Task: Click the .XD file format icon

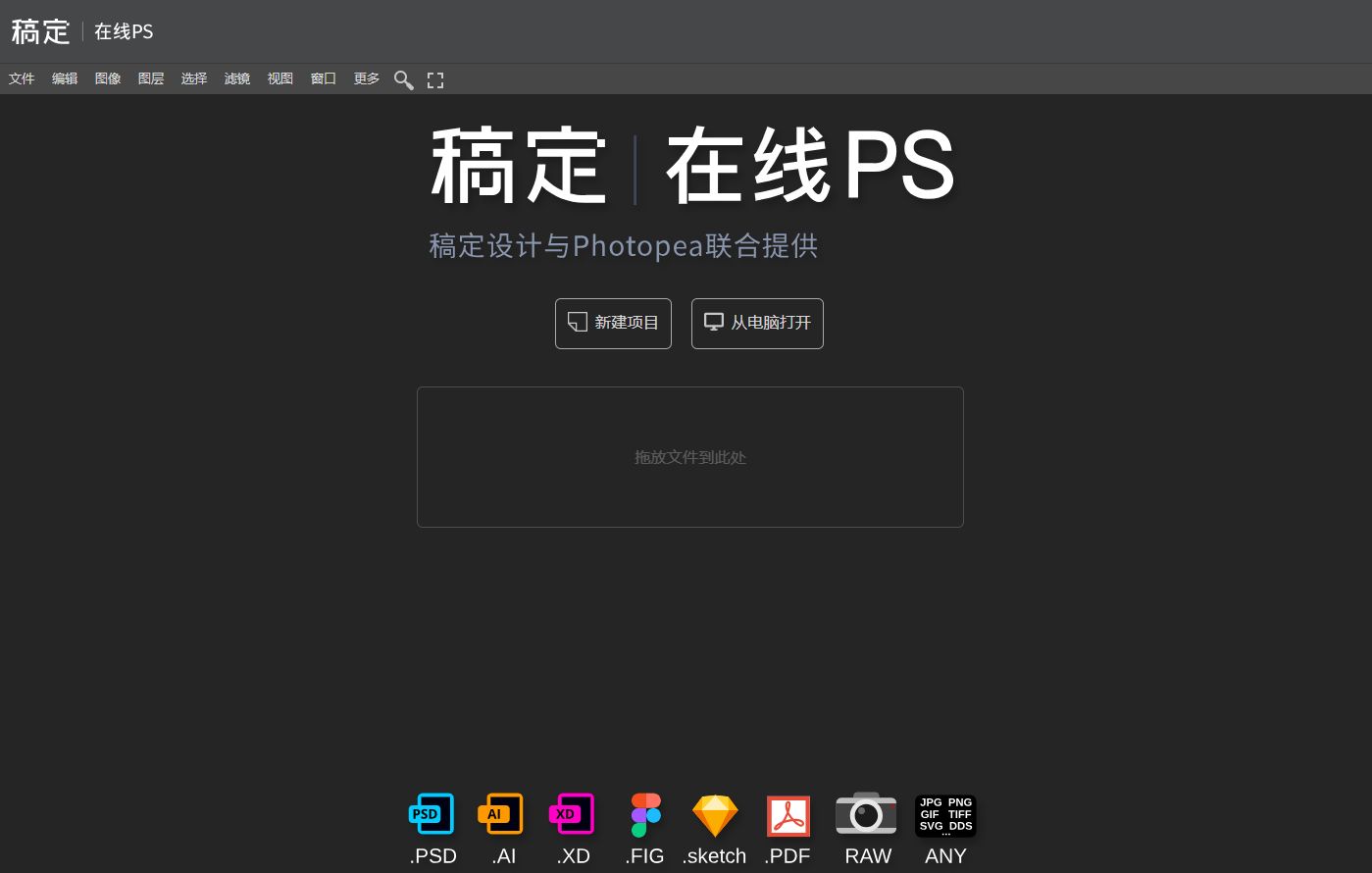Action: pos(572,814)
